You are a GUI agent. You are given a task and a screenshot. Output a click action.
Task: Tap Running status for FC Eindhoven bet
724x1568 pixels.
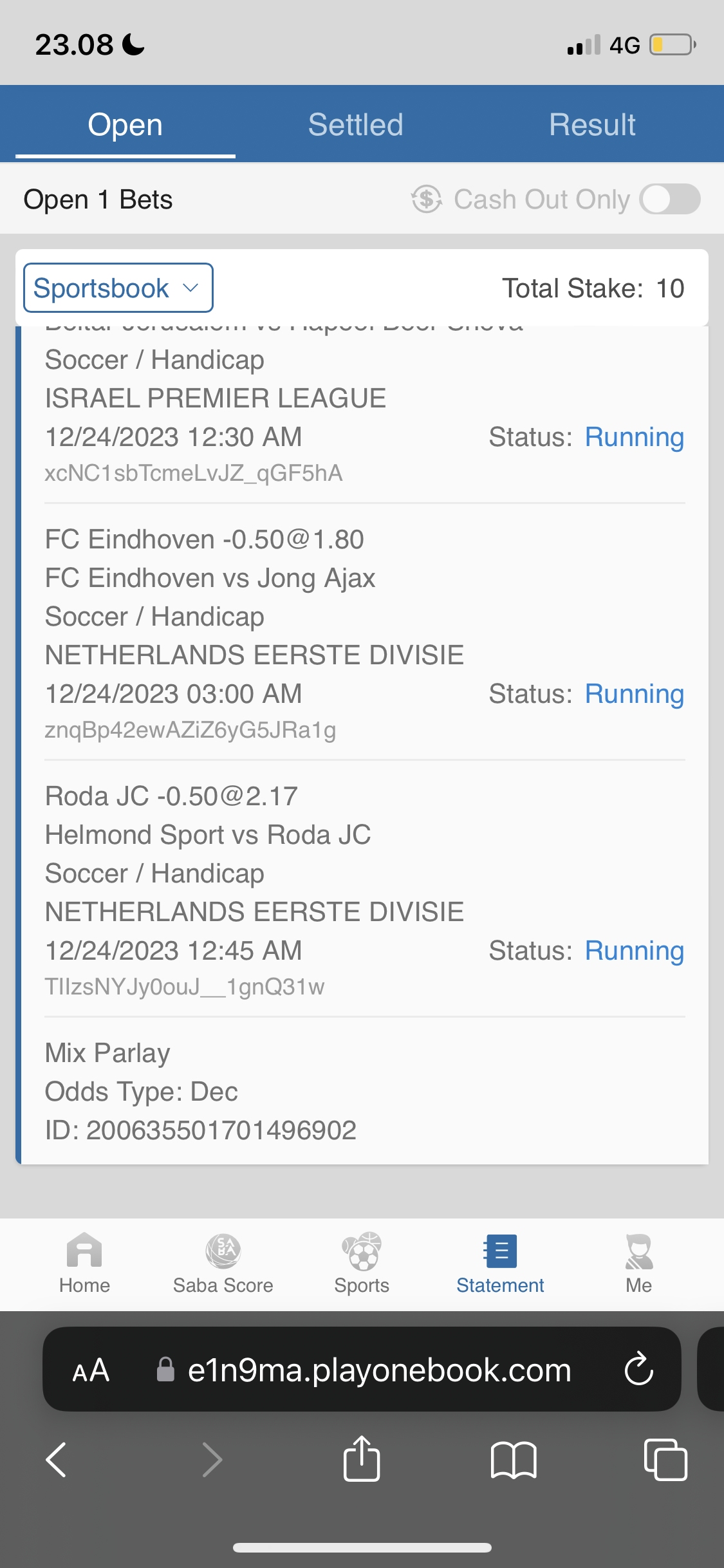[634, 694]
